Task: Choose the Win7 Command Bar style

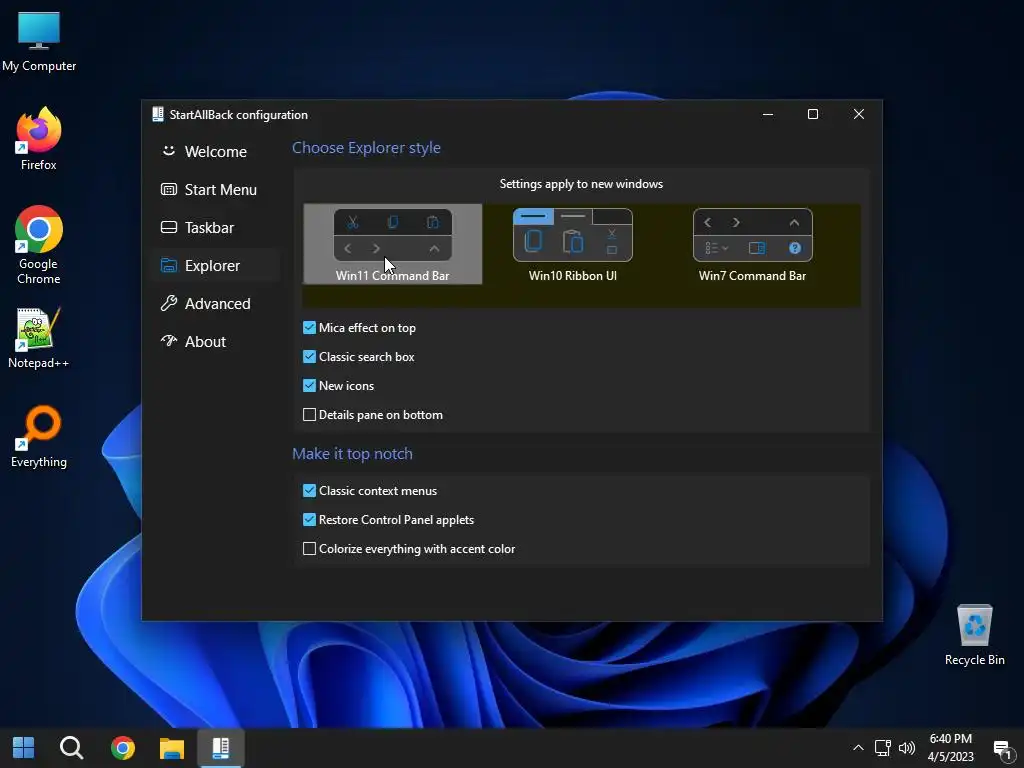Action: click(x=752, y=245)
